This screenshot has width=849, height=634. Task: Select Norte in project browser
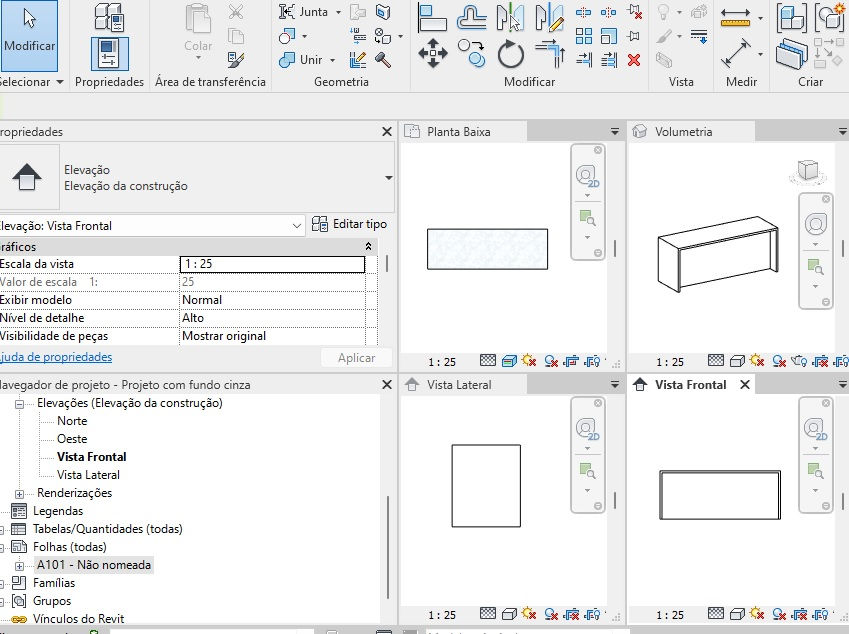pos(72,421)
